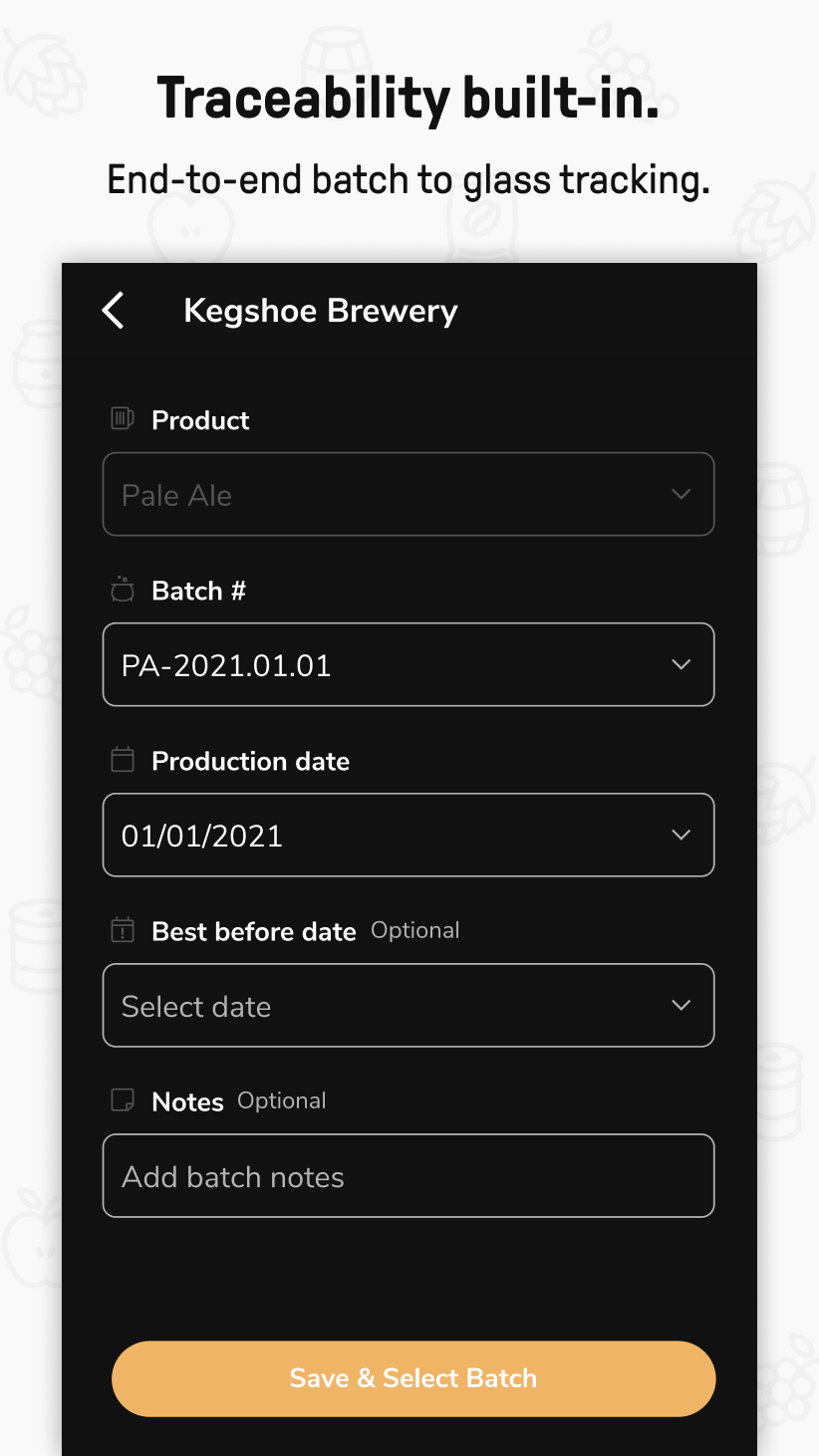Screen dimensions: 819x1456
Task: Go back using the left arrow
Action: tap(114, 311)
